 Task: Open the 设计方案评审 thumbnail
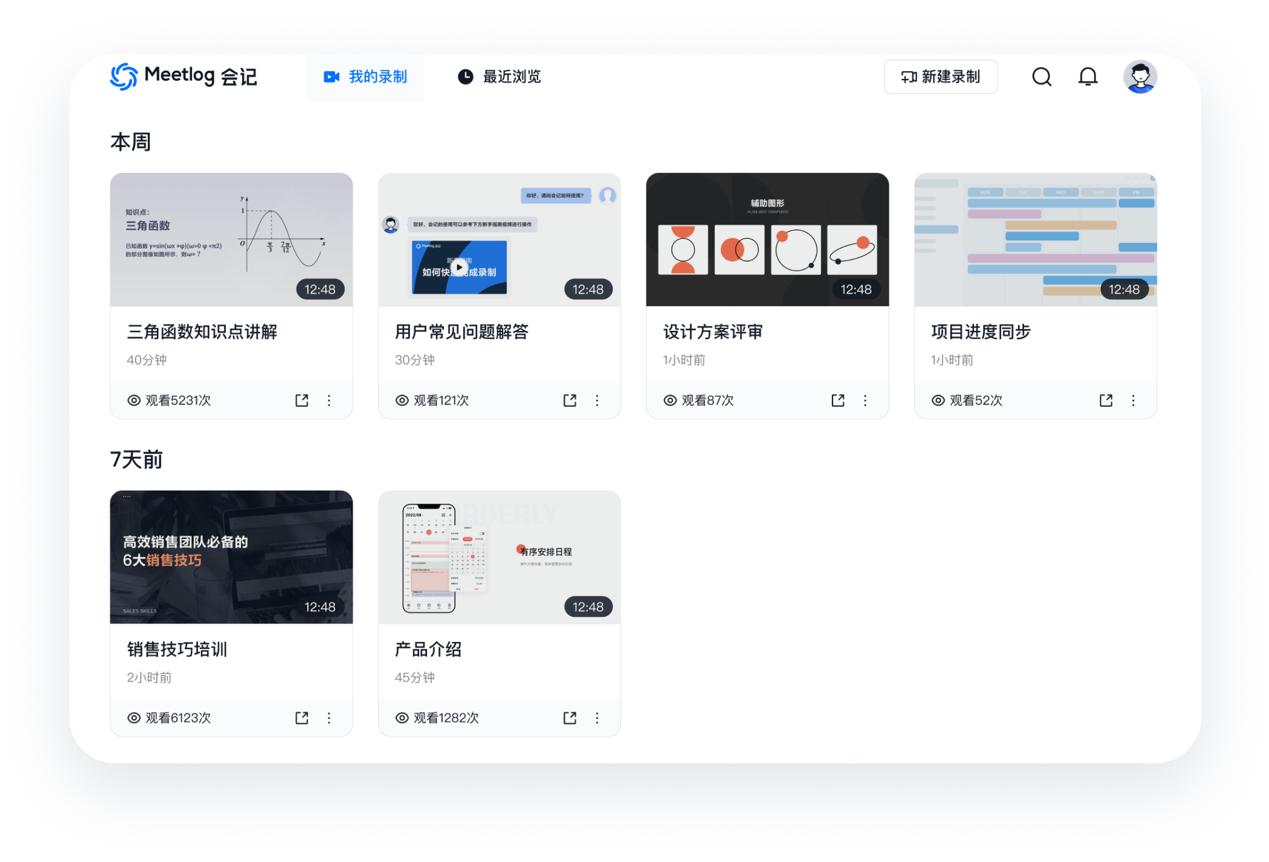767,240
